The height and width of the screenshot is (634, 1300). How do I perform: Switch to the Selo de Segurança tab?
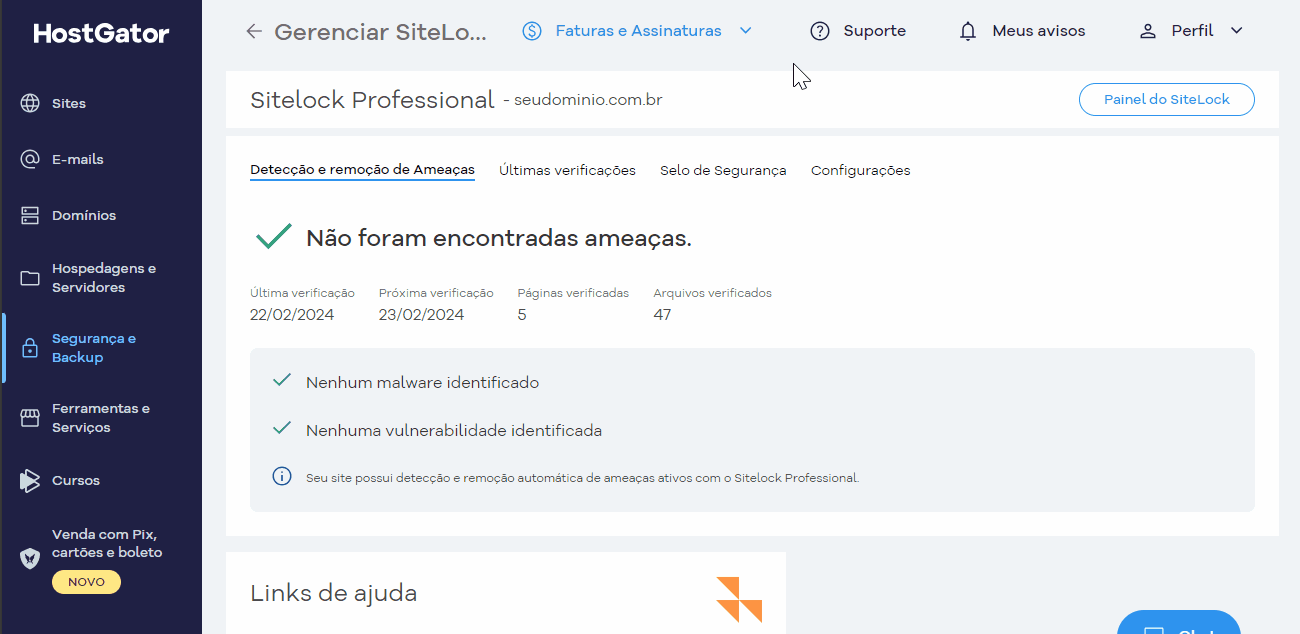tap(723, 170)
